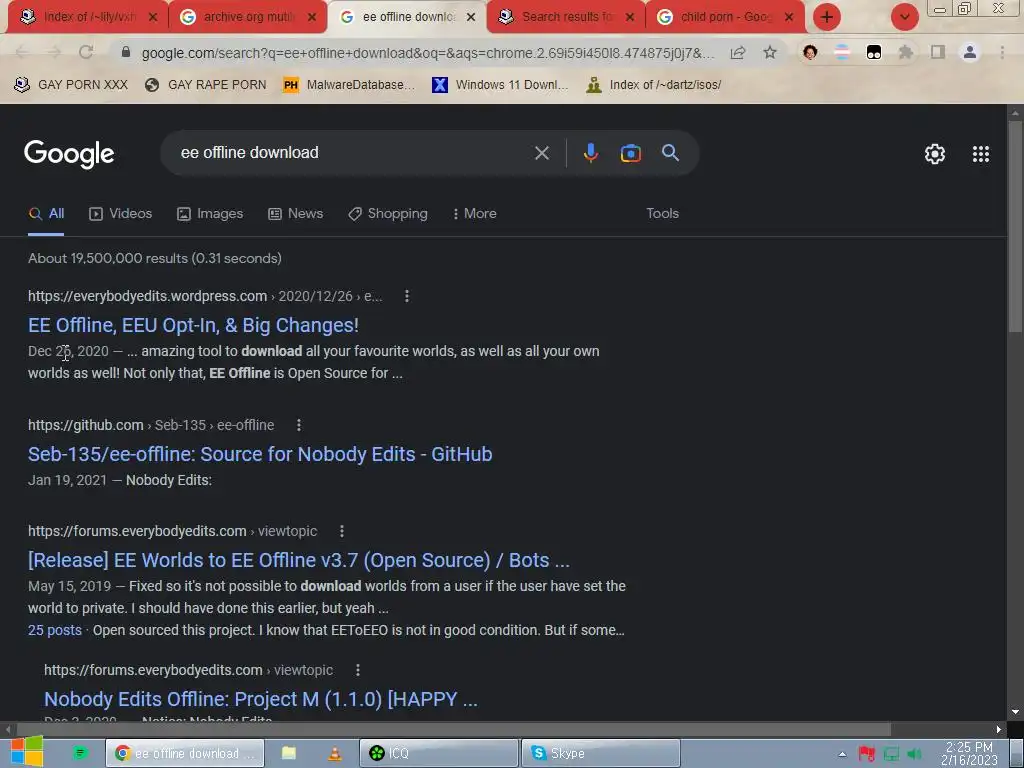Select the Videos results tab
The height and width of the screenshot is (768, 1024).
pyautogui.click(x=121, y=214)
